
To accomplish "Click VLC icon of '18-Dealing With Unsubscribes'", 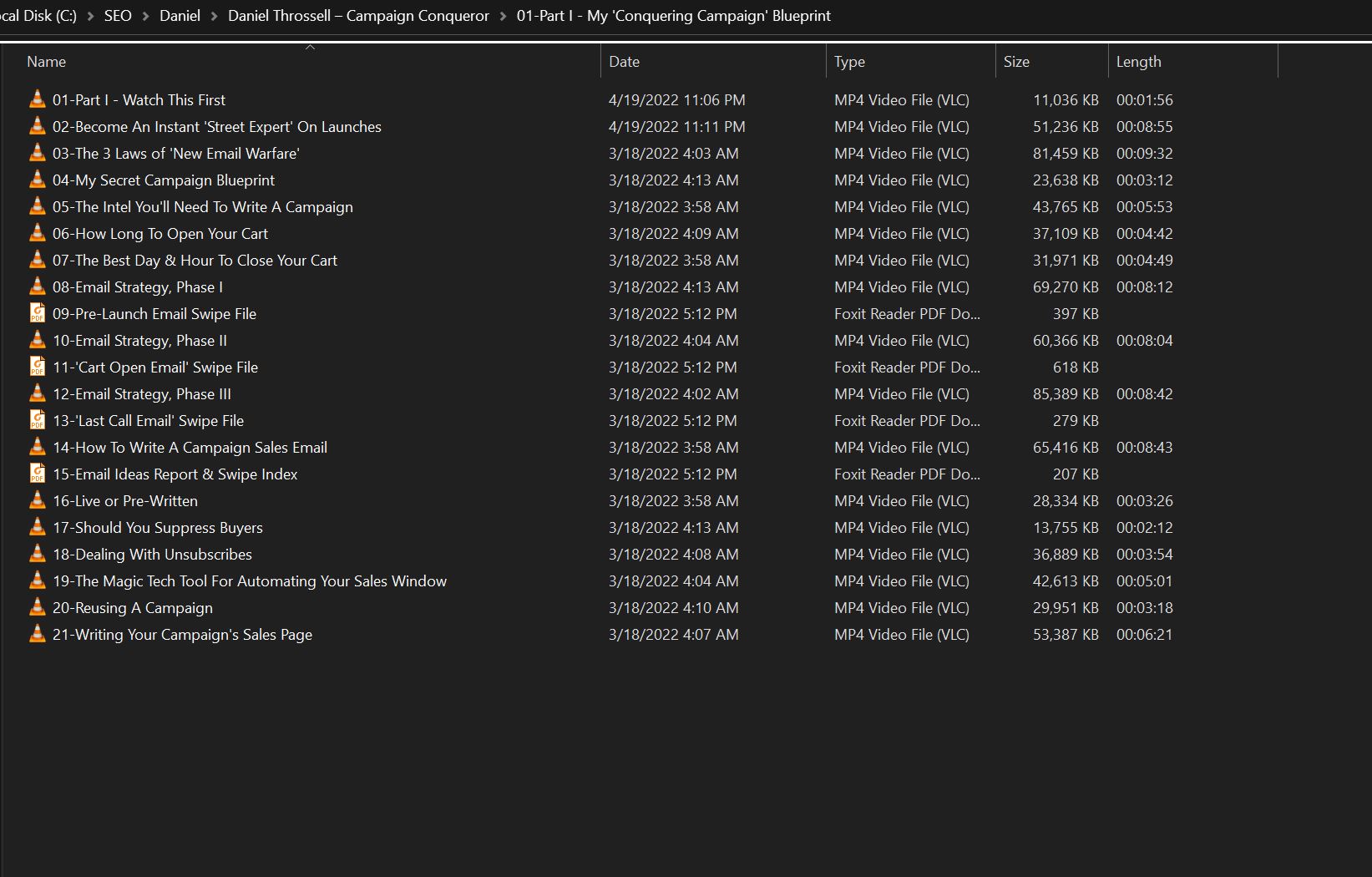I will coord(38,554).
